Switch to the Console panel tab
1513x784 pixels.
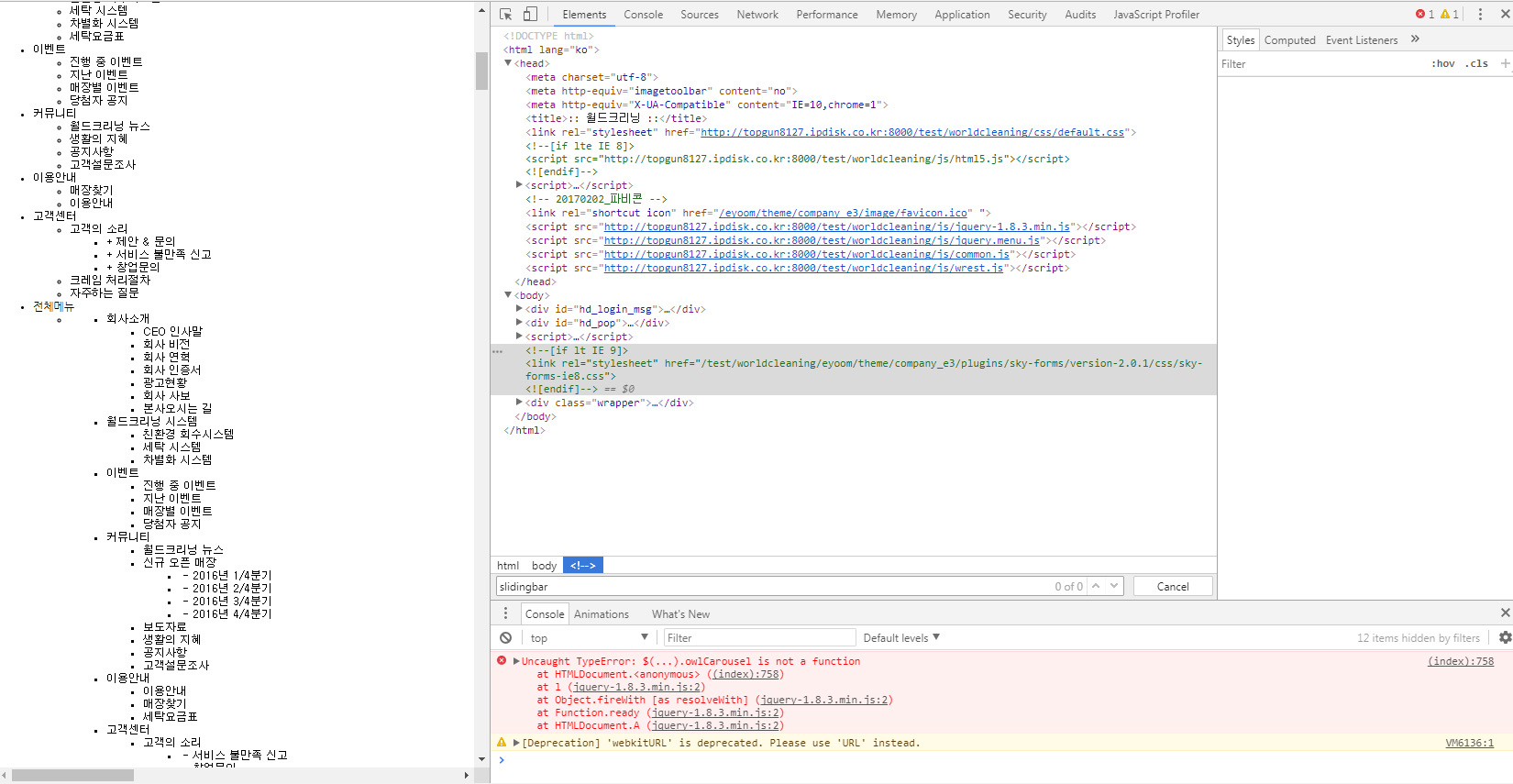point(643,15)
